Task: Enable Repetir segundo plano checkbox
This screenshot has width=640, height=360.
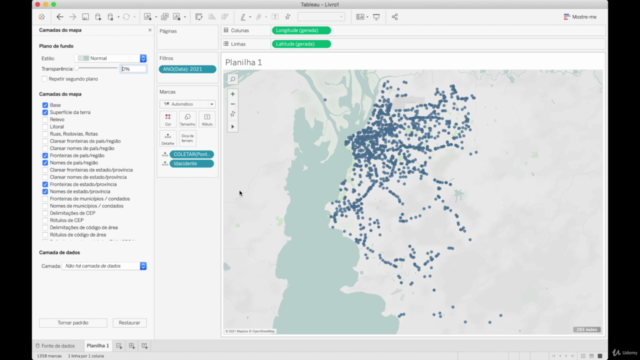Action: (44, 79)
